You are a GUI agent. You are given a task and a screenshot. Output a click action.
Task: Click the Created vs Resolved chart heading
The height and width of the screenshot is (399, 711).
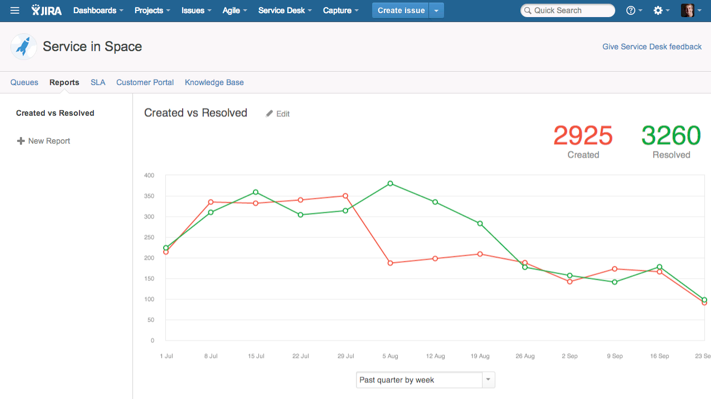tap(195, 113)
